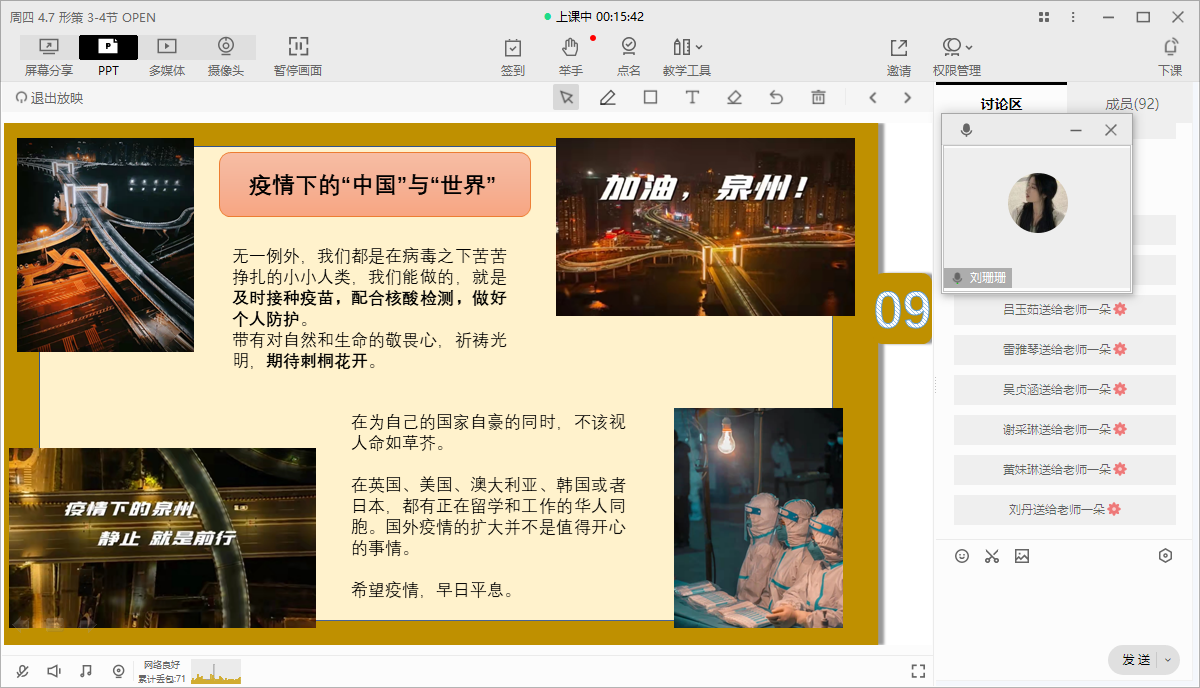The height and width of the screenshot is (688, 1200).
Task: Choose the rectangle shape tool
Action: pyautogui.click(x=650, y=98)
